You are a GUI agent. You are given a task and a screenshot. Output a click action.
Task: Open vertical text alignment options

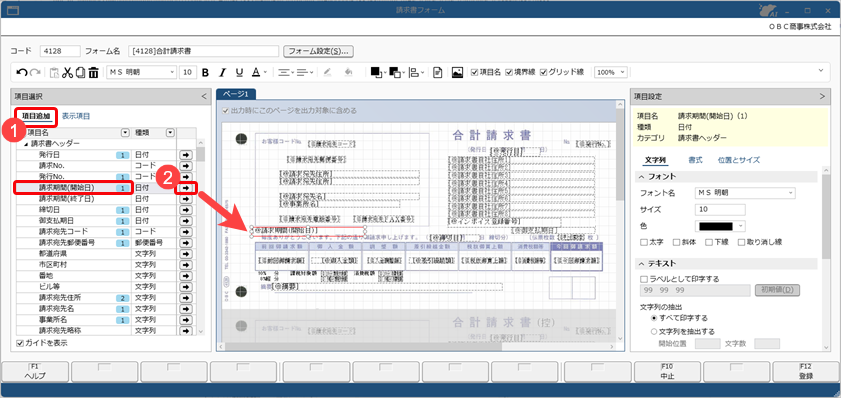[305, 72]
